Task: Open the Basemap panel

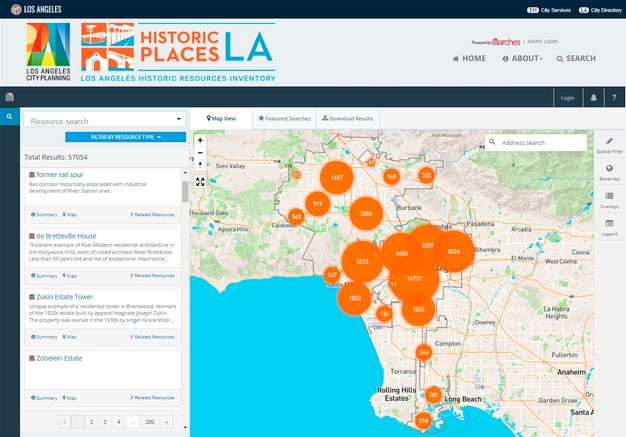Action: click(x=610, y=174)
